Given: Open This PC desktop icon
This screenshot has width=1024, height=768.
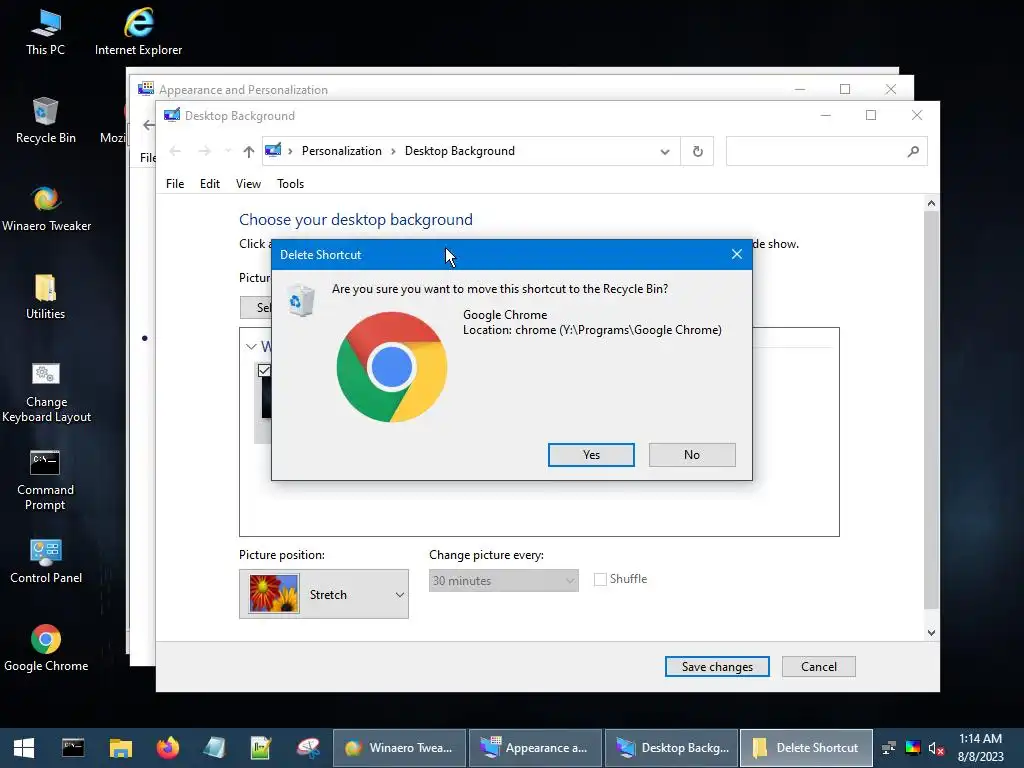Looking at the screenshot, I should (x=45, y=32).
